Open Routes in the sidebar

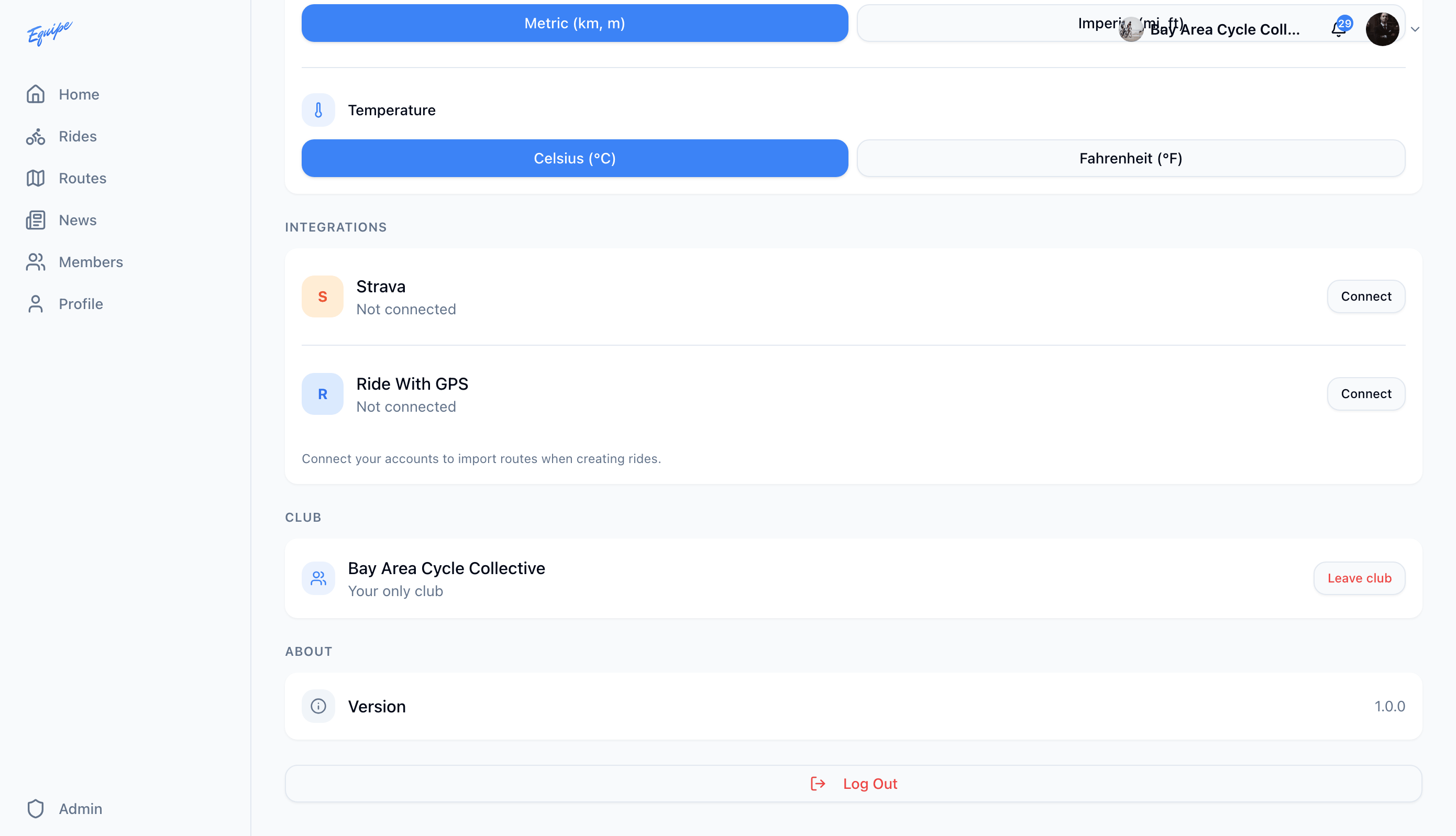[82, 178]
